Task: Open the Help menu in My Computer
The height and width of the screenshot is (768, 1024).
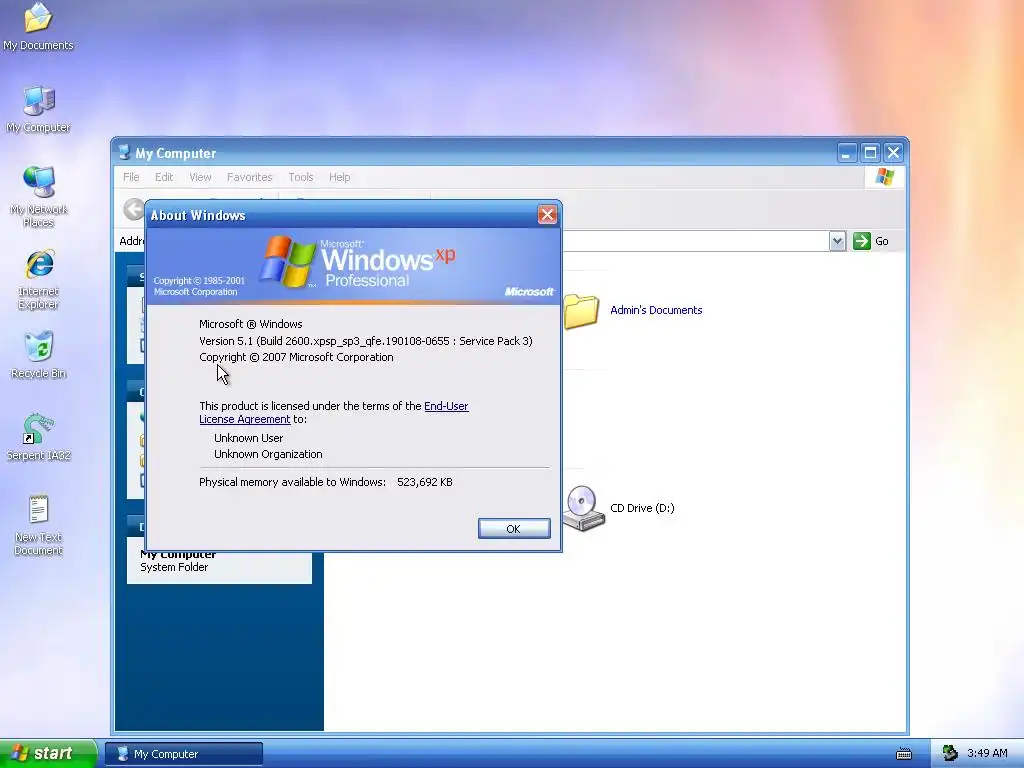Action: (x=340, y=177)
